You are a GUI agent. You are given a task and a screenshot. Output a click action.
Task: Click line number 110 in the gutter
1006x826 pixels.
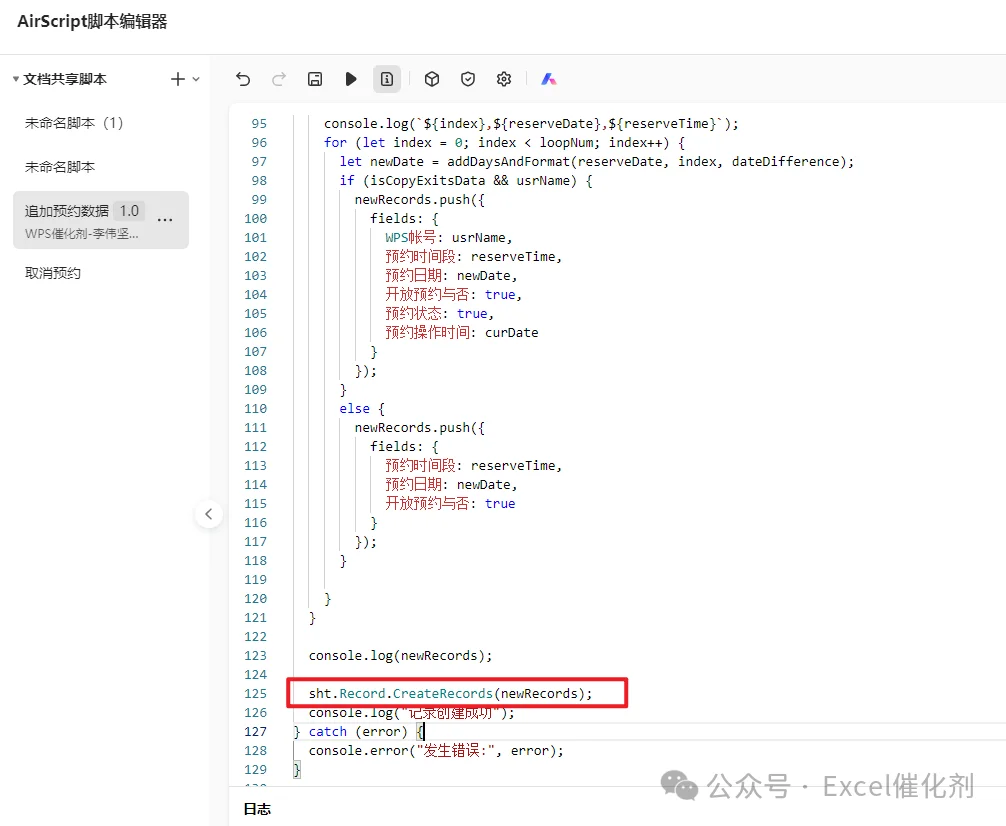tap(255, 408)
